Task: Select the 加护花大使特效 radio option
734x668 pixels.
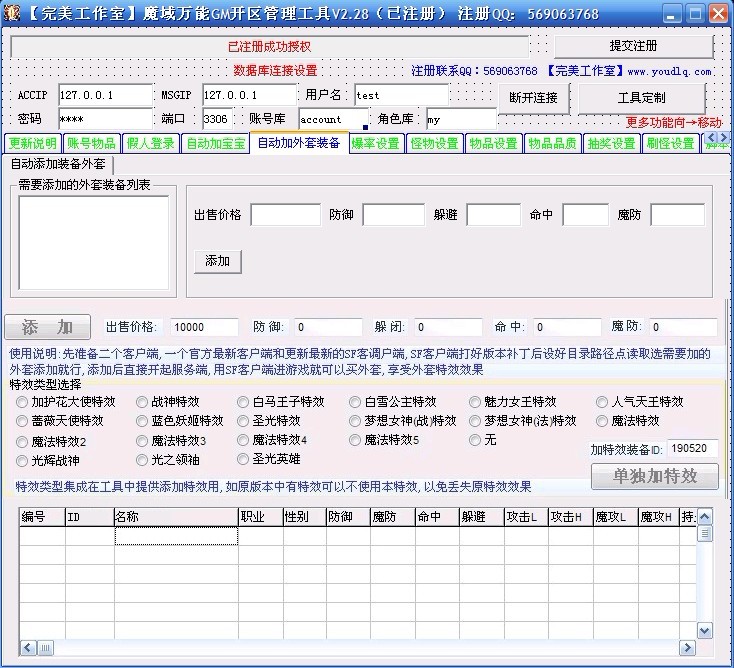Action: [x=23, y=402]
